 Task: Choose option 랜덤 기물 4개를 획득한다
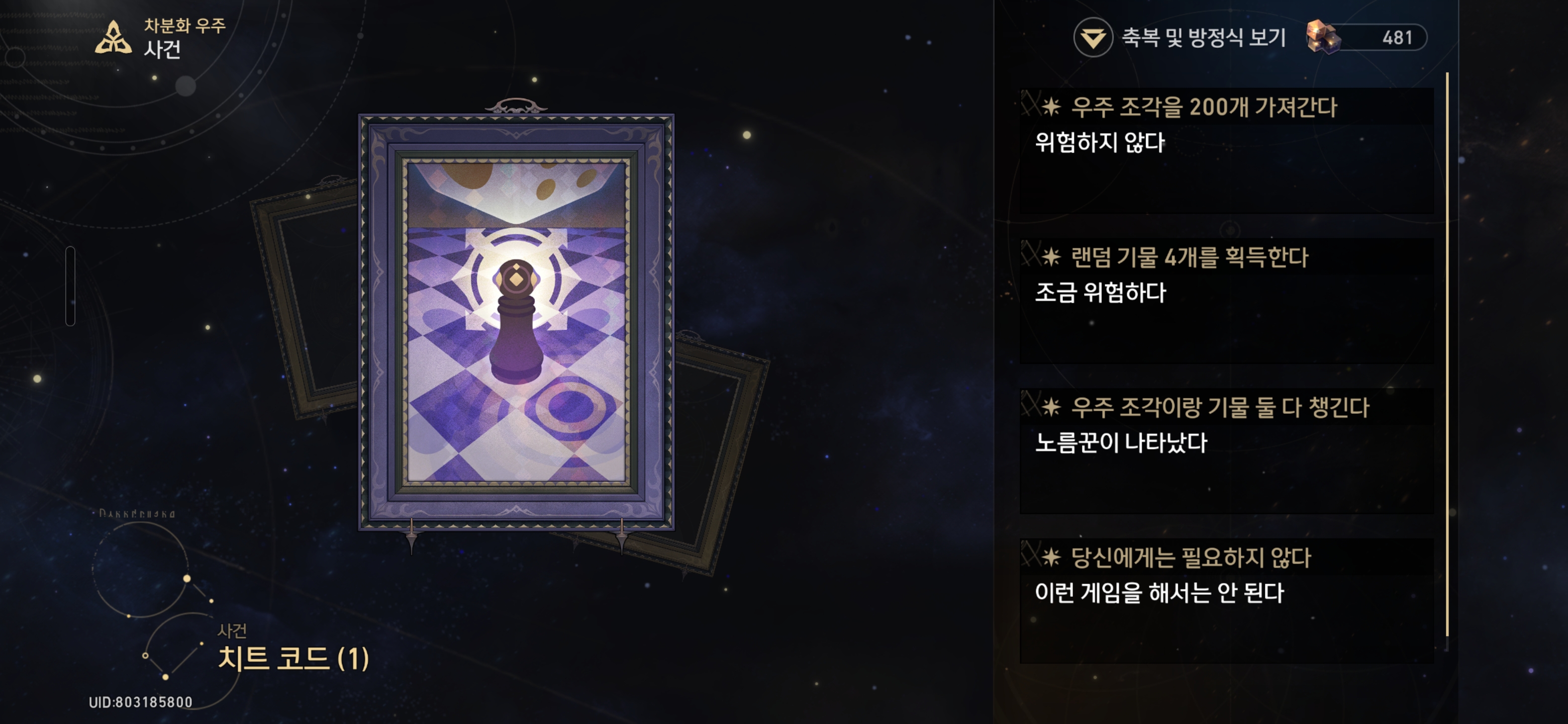point(1227,301)
